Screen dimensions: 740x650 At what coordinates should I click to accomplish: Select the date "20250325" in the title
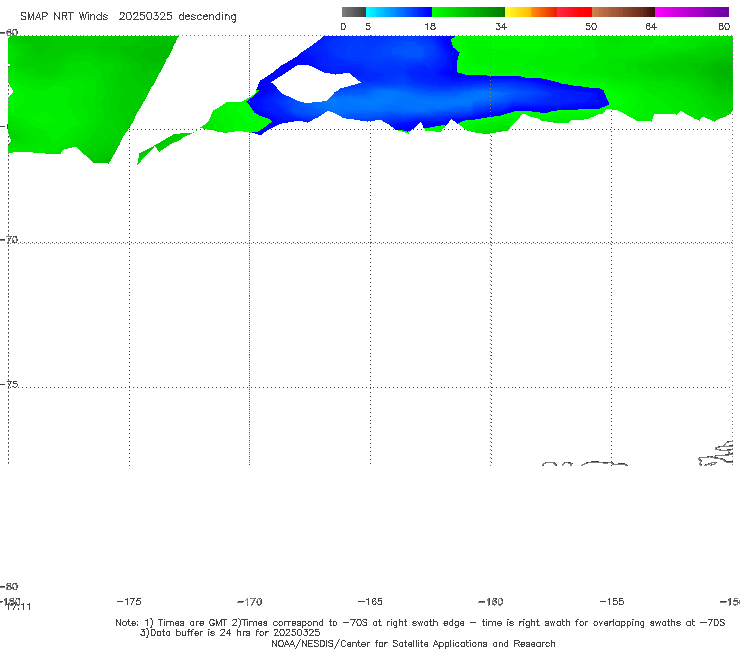coord(145,17)
